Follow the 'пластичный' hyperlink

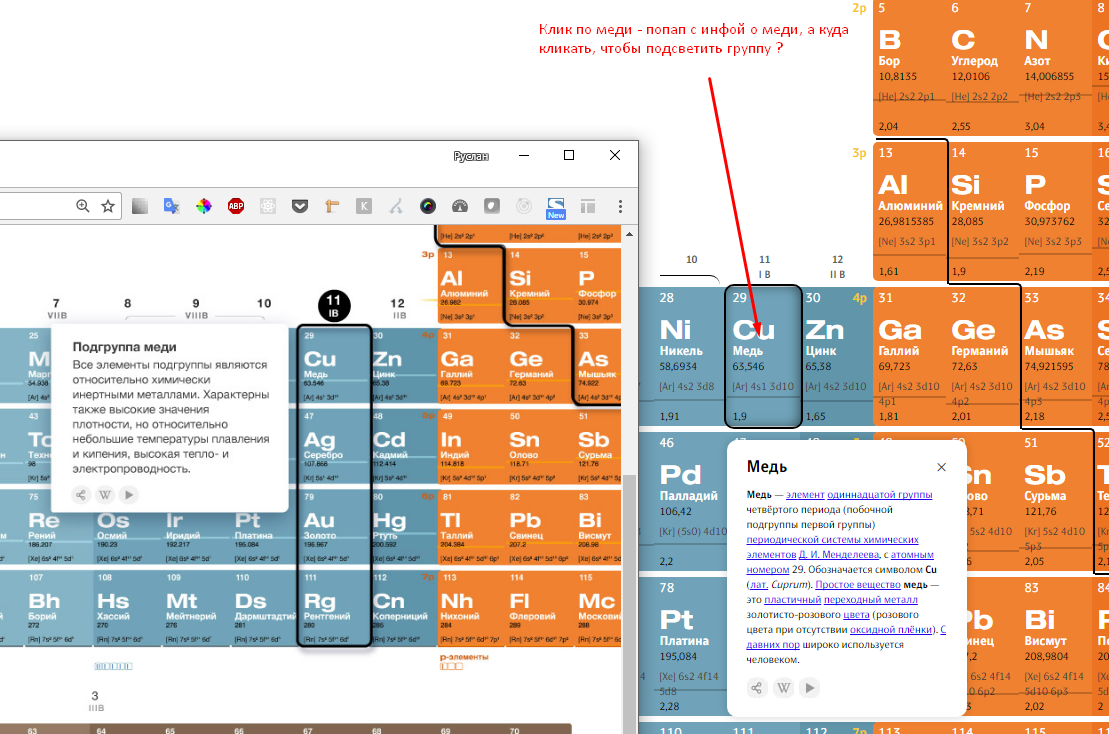(789, 598)
